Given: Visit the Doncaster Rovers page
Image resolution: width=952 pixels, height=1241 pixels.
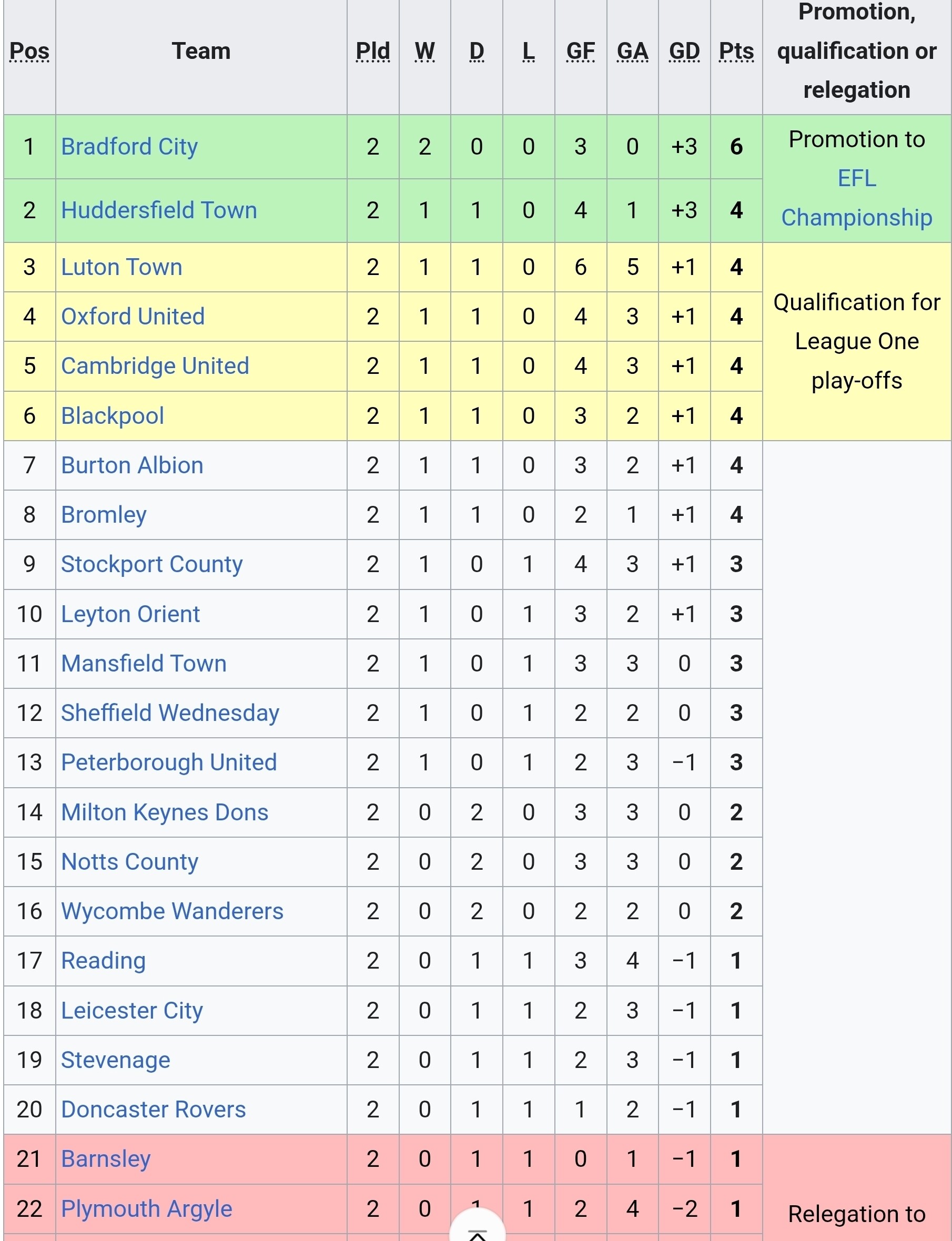Looking at the screenshot, I should (154, 1109).
